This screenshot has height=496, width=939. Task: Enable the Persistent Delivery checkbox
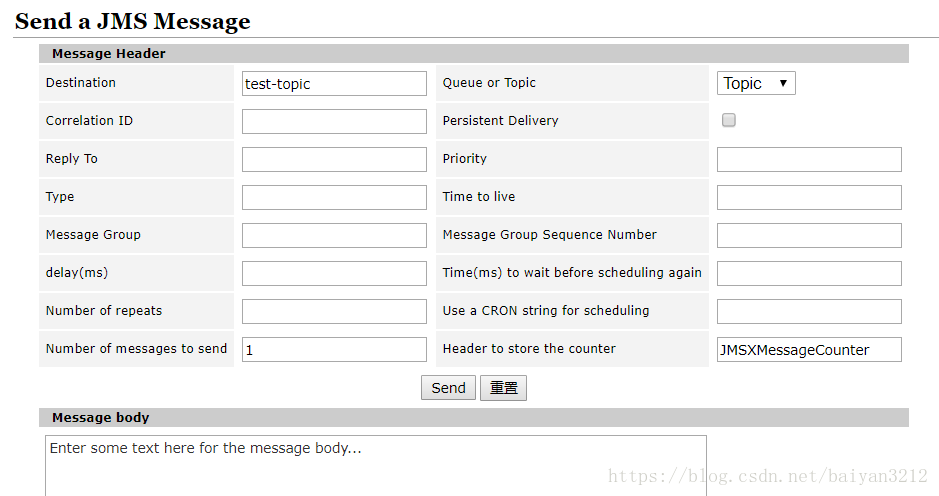pos(729,120)
